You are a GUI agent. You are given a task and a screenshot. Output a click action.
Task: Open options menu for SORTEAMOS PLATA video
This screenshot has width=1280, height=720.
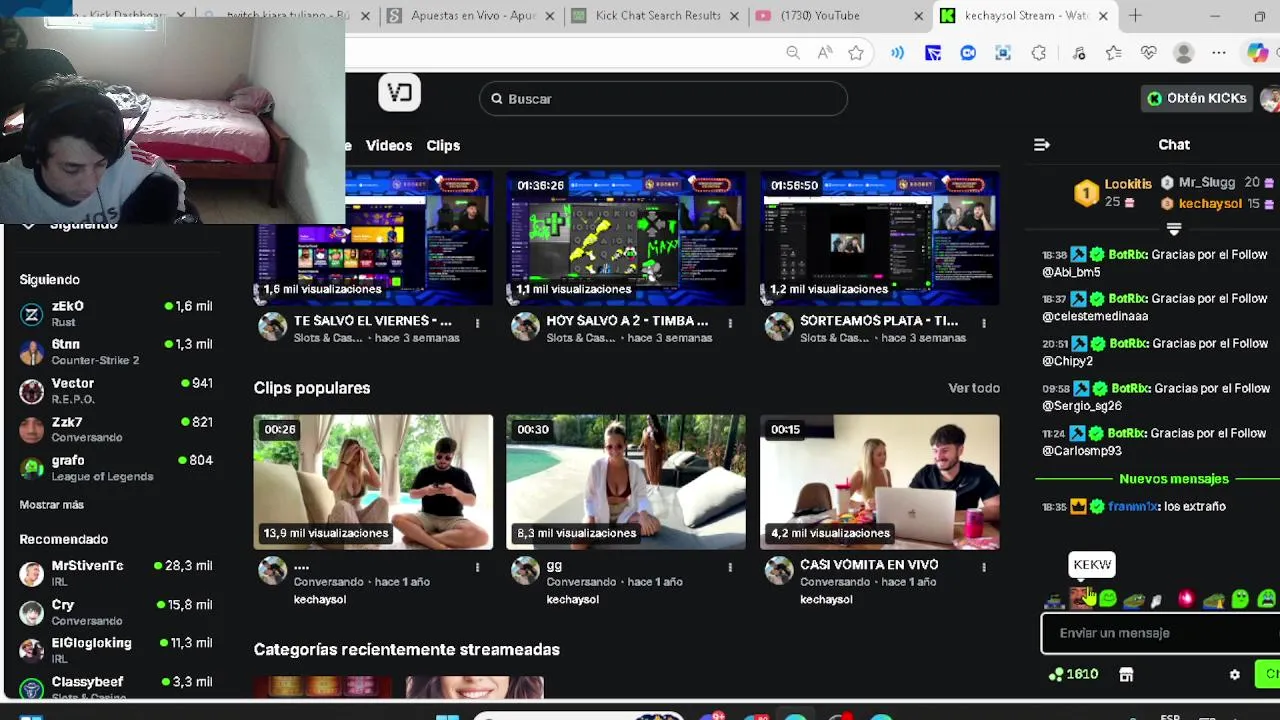pos(984,323)
